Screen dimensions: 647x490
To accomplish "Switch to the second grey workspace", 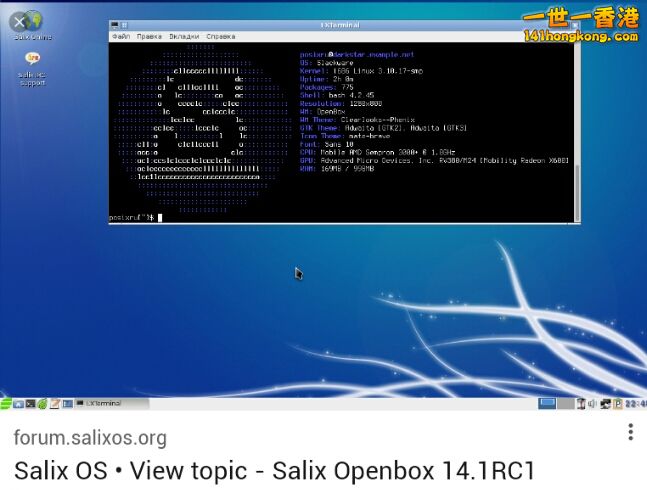I will click(566, 403).
